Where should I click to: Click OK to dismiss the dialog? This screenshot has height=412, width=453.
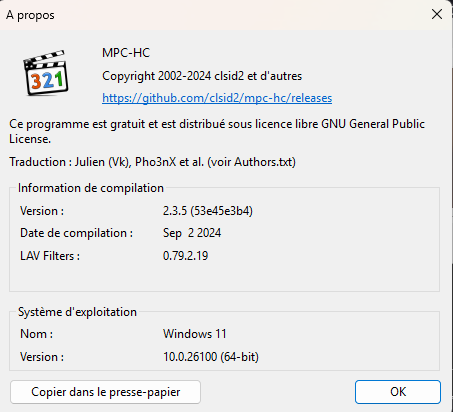click(398, 392)
